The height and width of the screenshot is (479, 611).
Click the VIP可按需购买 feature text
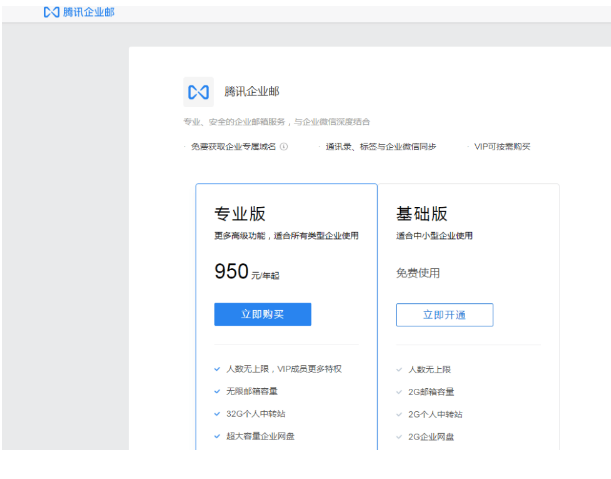pos(502,146)
